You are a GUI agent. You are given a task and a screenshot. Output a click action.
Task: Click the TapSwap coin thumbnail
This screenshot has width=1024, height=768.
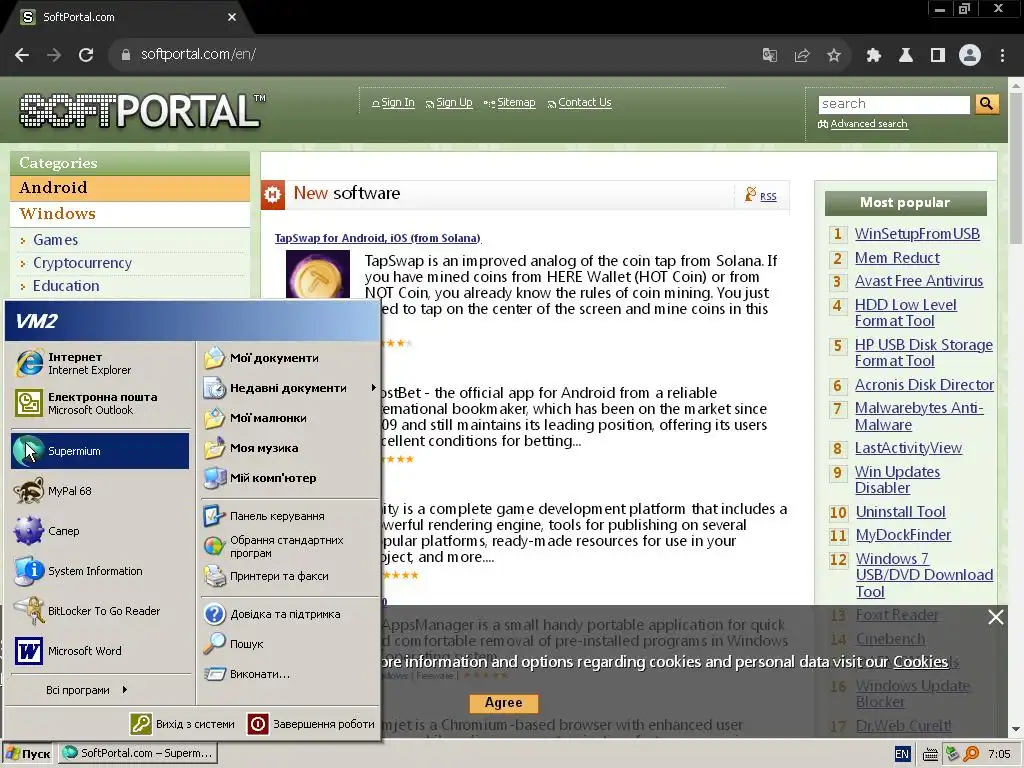click(317, 275)
